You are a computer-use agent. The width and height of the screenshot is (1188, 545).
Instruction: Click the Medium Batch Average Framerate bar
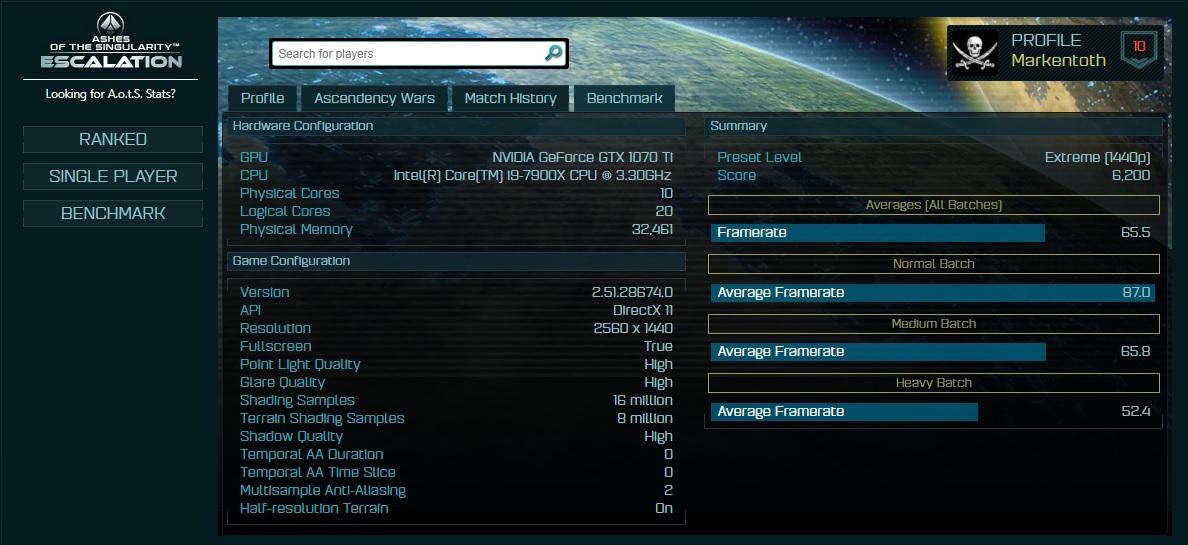click(878, 352)
